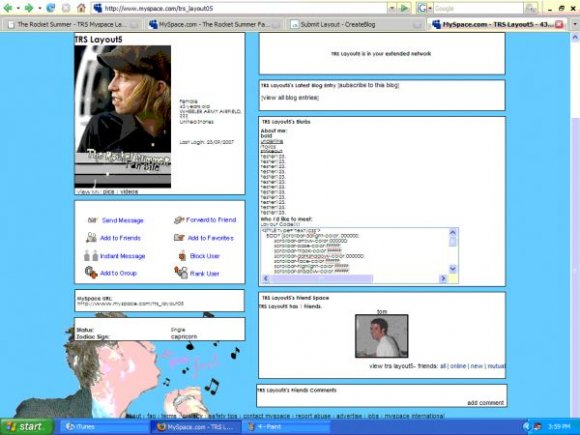The height and width of the screenshot is (435, 580).
Task: Open the list-all-tabs dropdown arrow
Action: pos(574,24)
